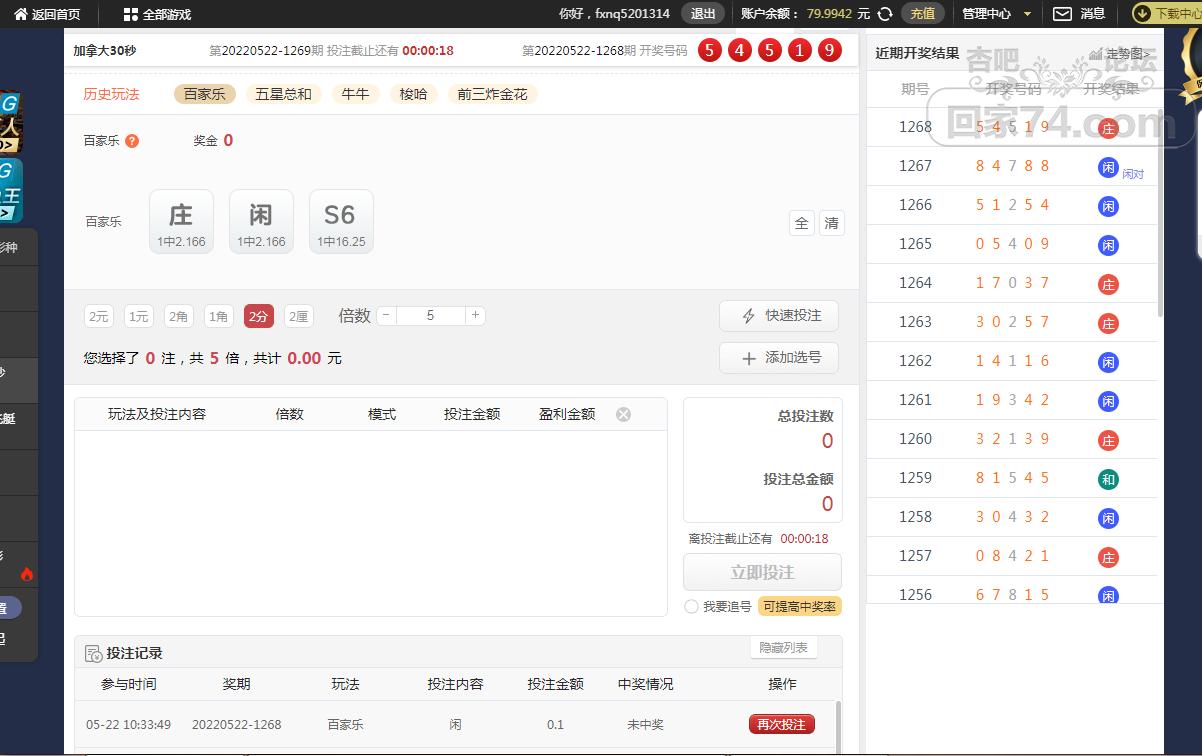1202x756 pixels.
Task: Click the home icon to return to homepage
Action: click(x=20, y=14)
